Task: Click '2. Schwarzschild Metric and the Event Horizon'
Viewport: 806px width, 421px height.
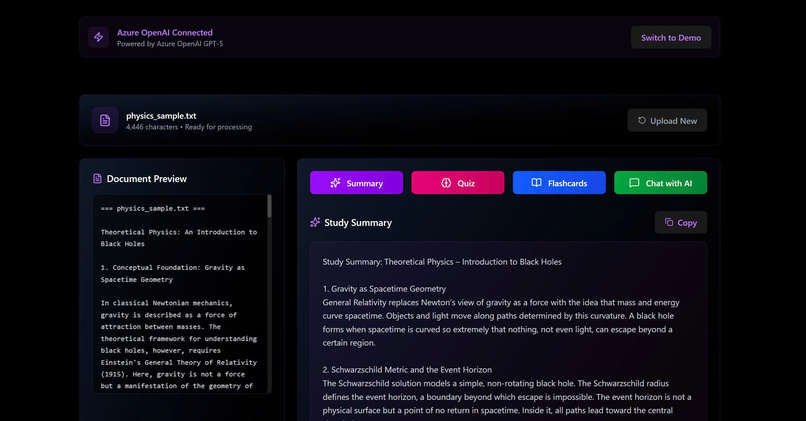Action: pos(407,370)
